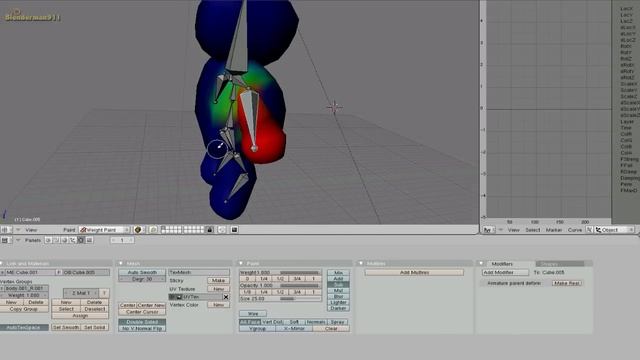Adjust the brush Size slider
This screenshot has width=640, height=360.
(280, 299)
